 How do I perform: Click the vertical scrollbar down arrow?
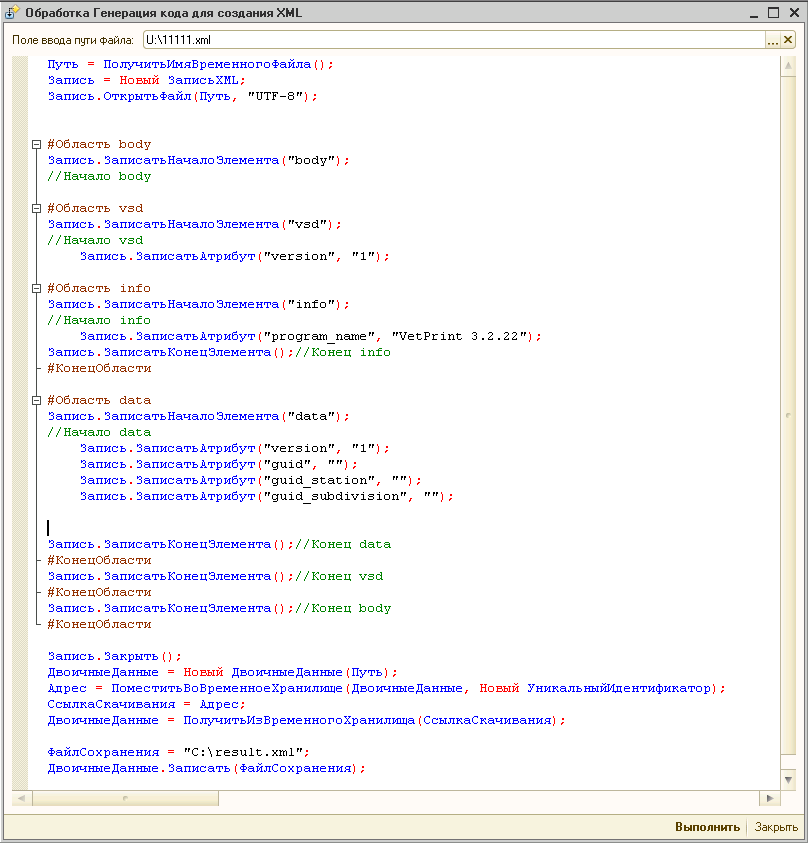pyautogui.click(x=788, y=779)
